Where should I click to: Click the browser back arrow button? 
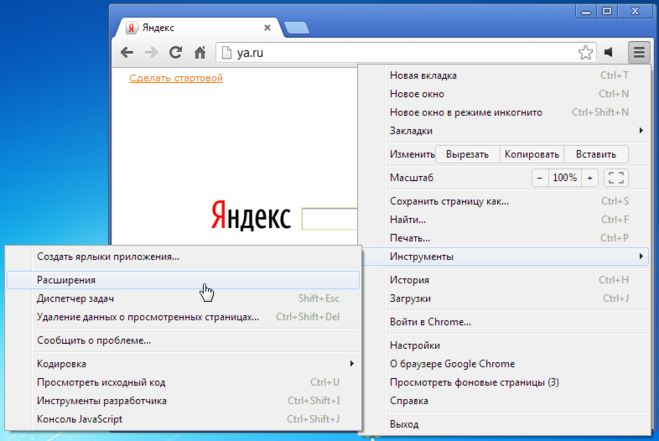click(x=127, y=52)
